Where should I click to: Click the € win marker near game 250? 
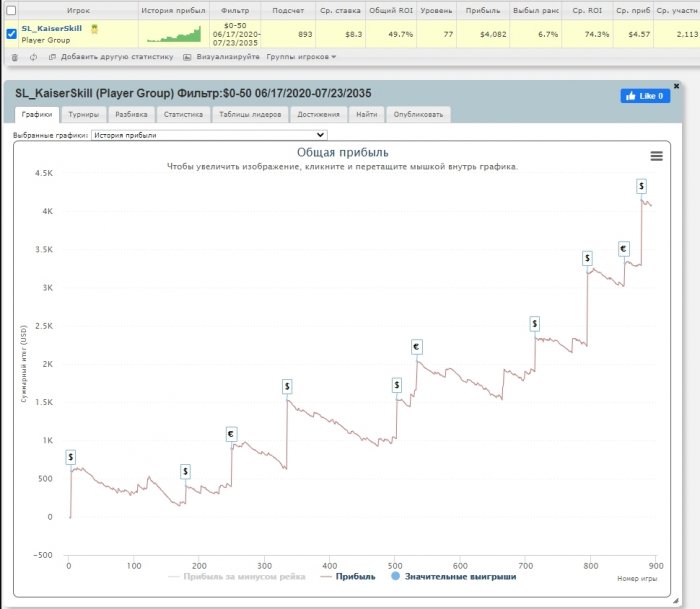231,434
